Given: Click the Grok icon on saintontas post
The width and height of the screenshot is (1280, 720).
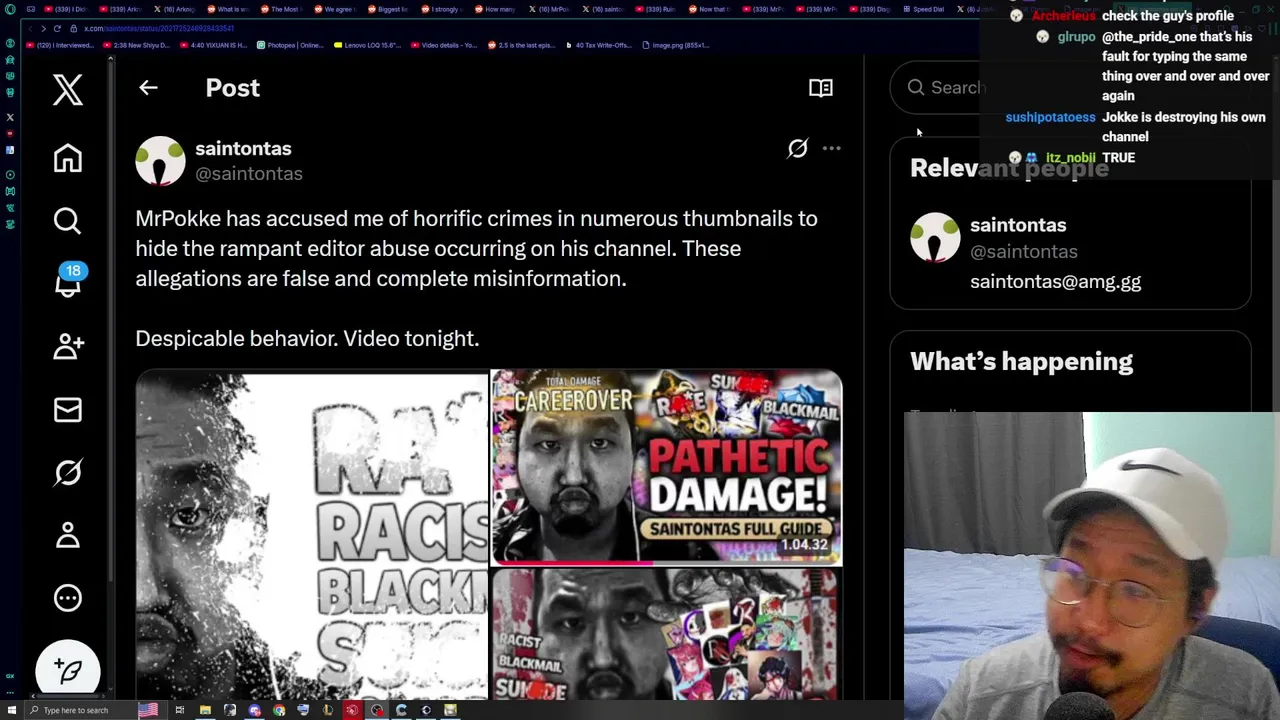Looking at the screenshot, I should point(797,149).
